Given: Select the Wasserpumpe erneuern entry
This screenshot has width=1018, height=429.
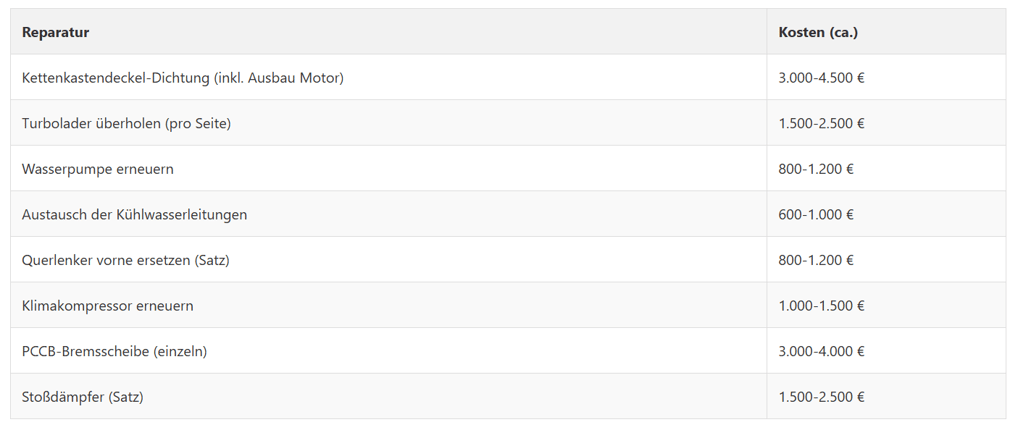Looking at the screenshot, I should coord(97,169).
